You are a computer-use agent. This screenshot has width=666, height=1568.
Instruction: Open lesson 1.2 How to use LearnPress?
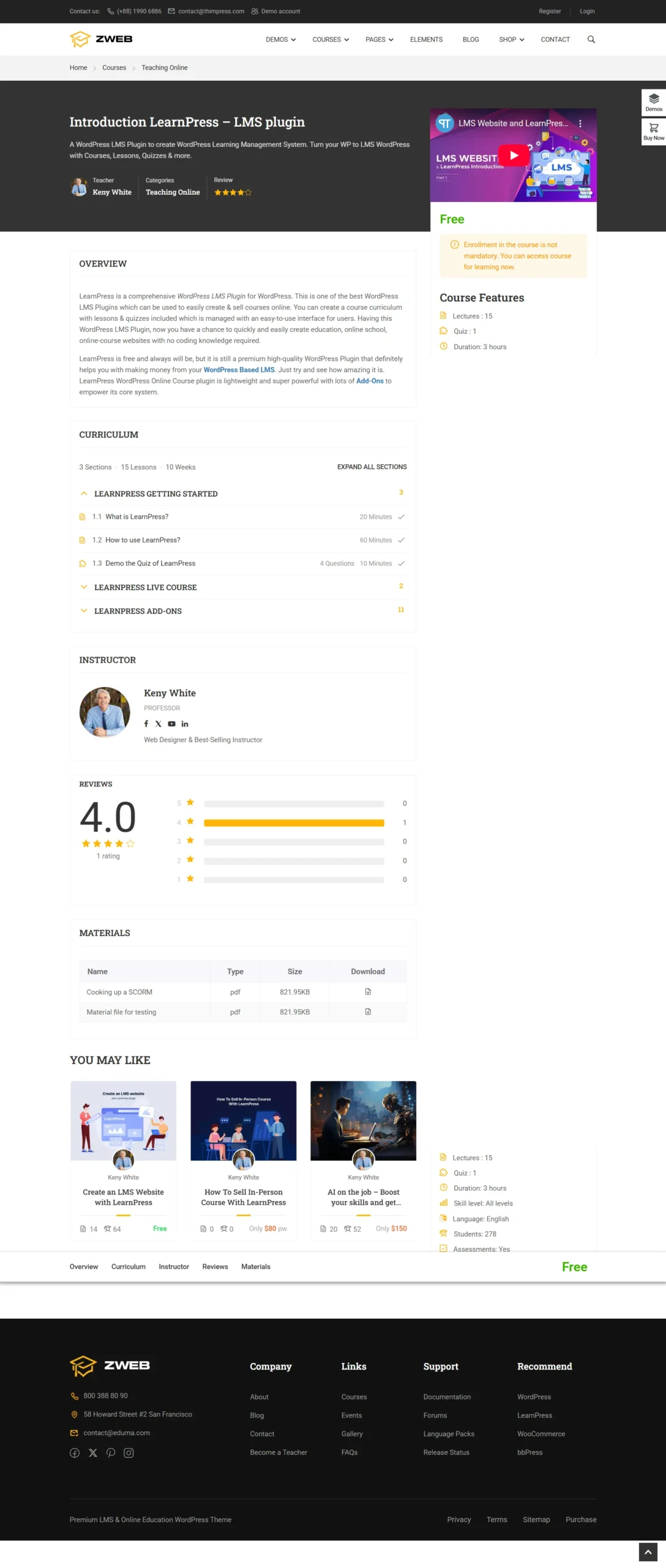[143, 540]
